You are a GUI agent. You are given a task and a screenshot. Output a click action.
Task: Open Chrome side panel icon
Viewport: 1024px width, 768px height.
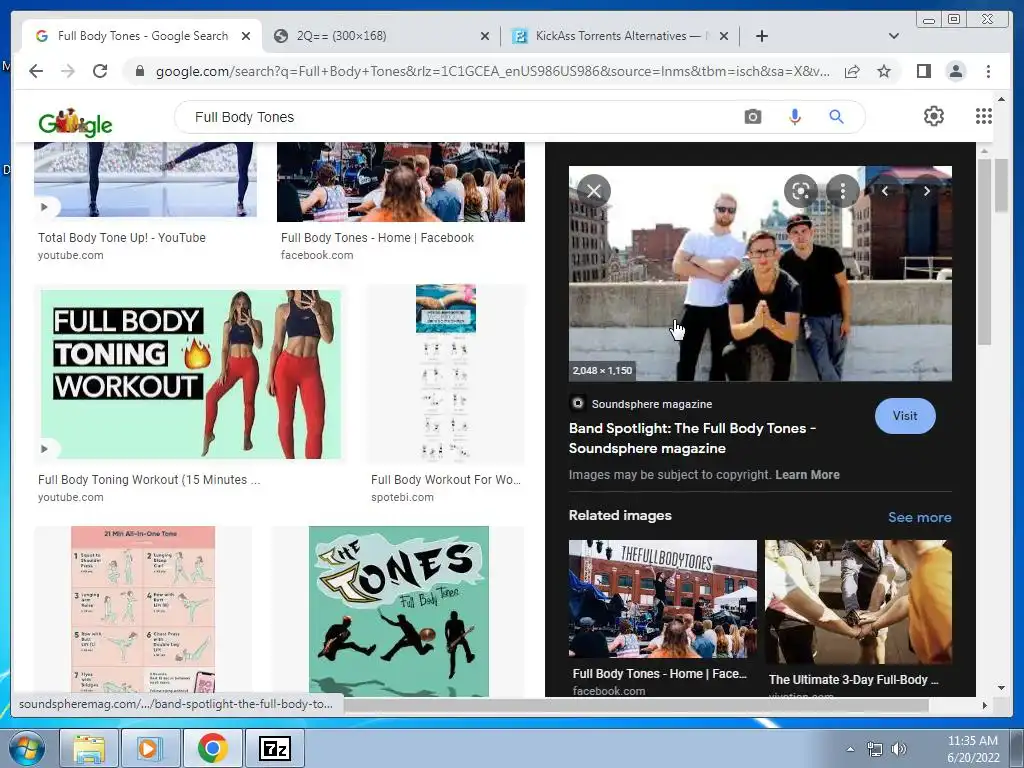[x=923, y=71]
